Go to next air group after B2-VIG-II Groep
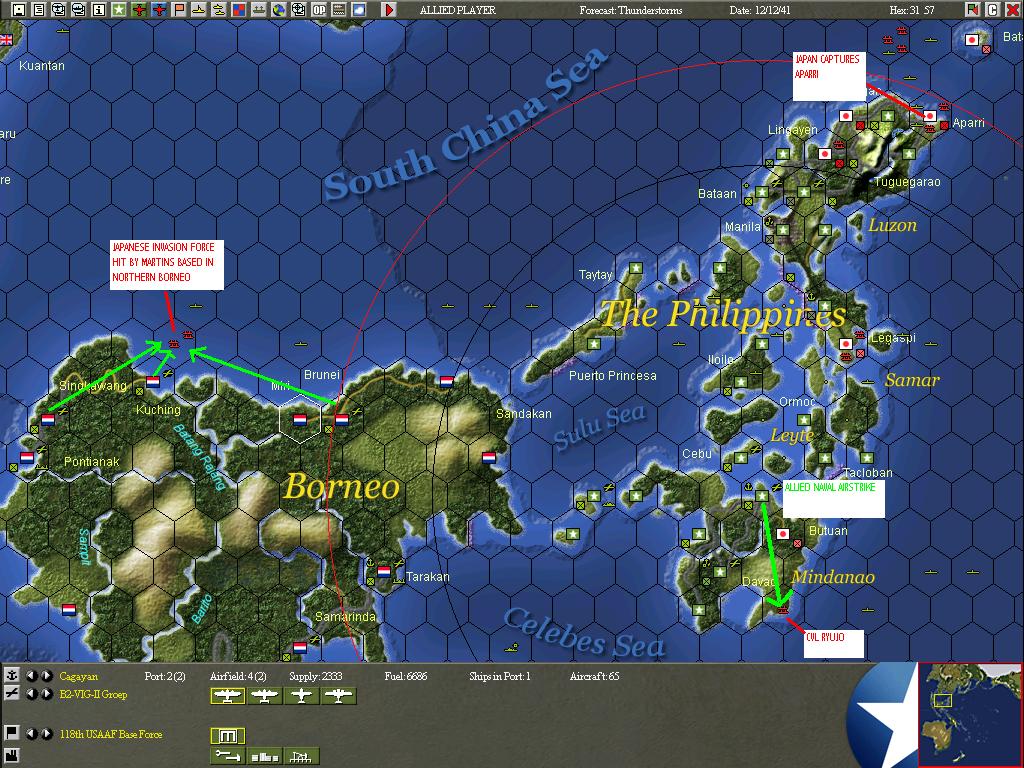 pos(46,694)
